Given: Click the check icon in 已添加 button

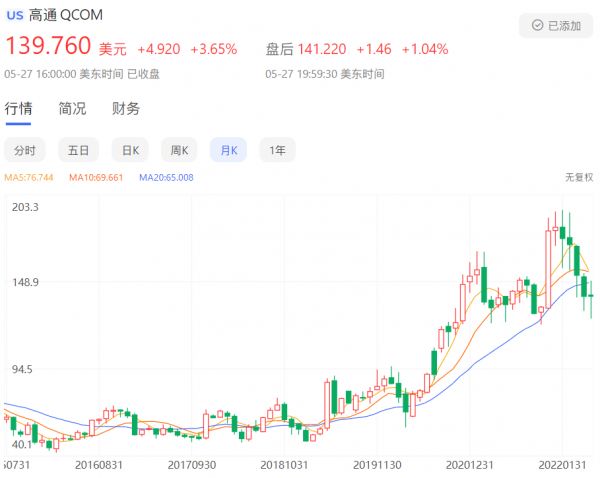Looking at the screenshot, I should pyautogui.click(x=537, y=25).
